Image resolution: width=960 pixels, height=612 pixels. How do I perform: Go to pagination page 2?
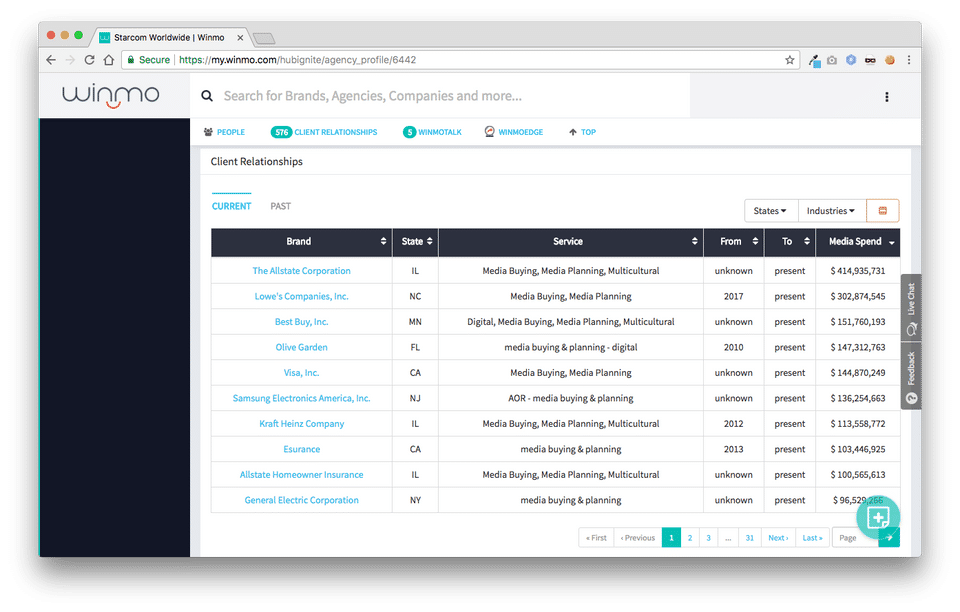pos(690,537)
